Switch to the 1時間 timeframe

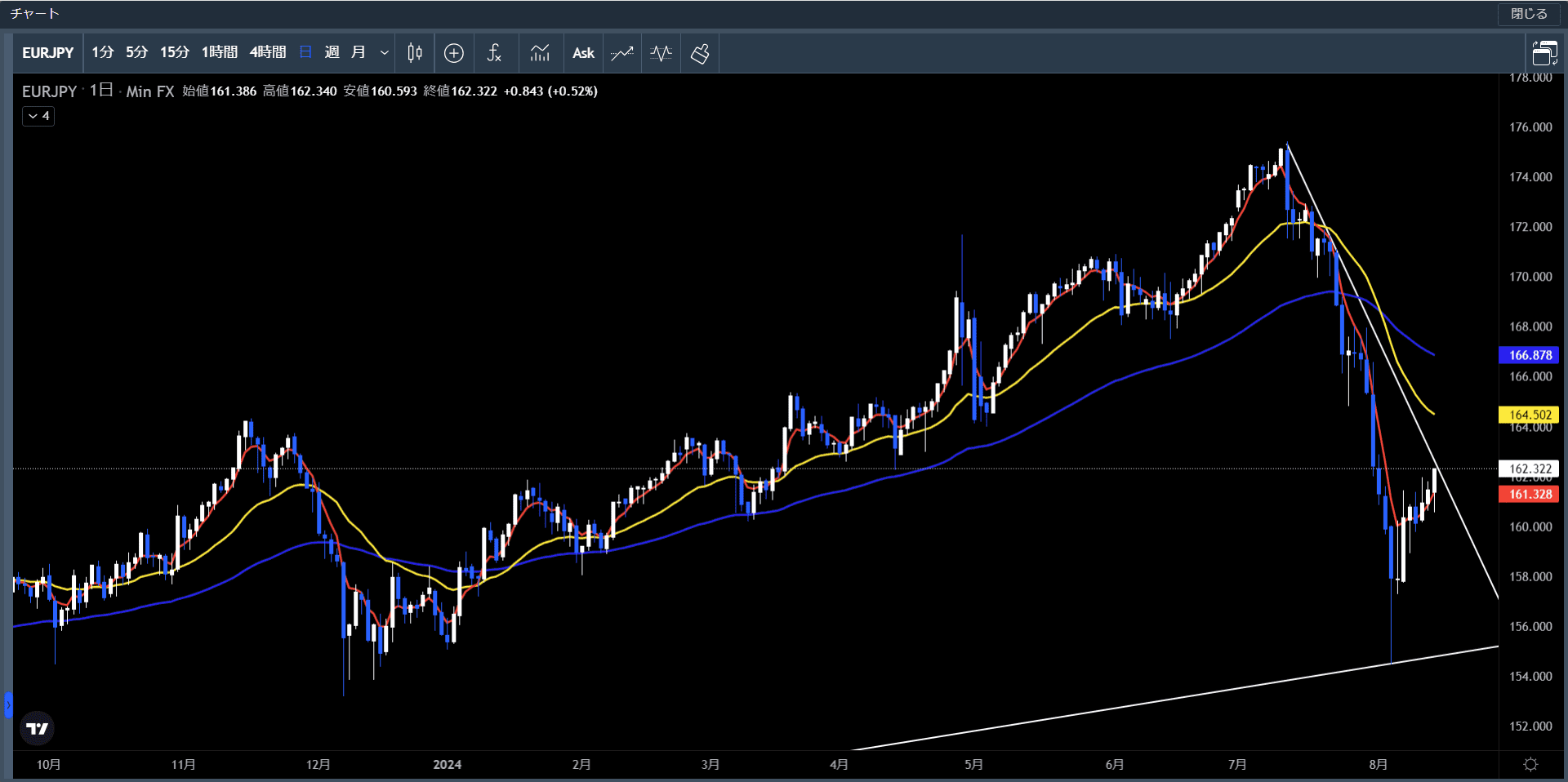[220, 53]
